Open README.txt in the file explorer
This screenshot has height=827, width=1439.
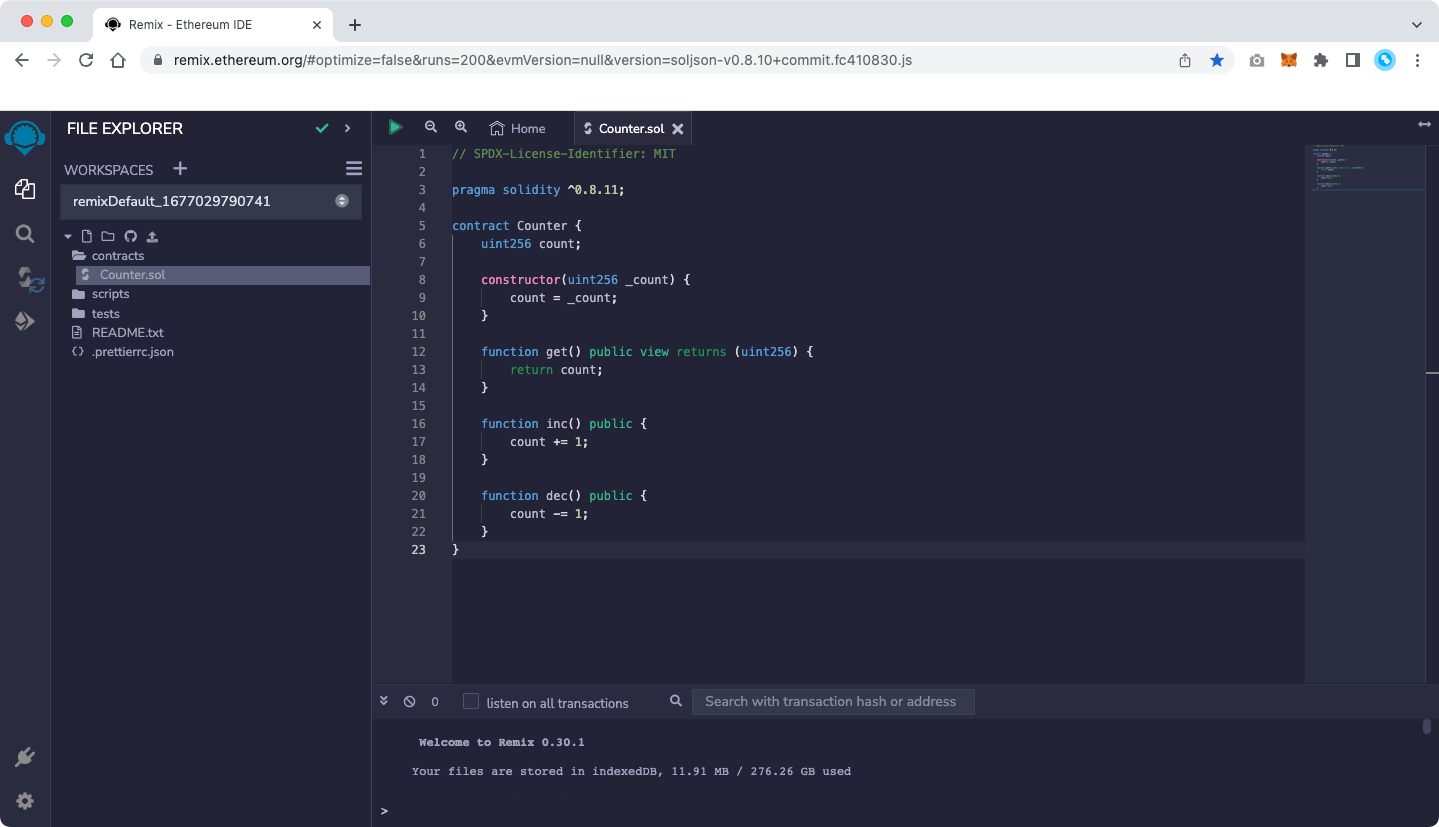(x=127, y=333)
